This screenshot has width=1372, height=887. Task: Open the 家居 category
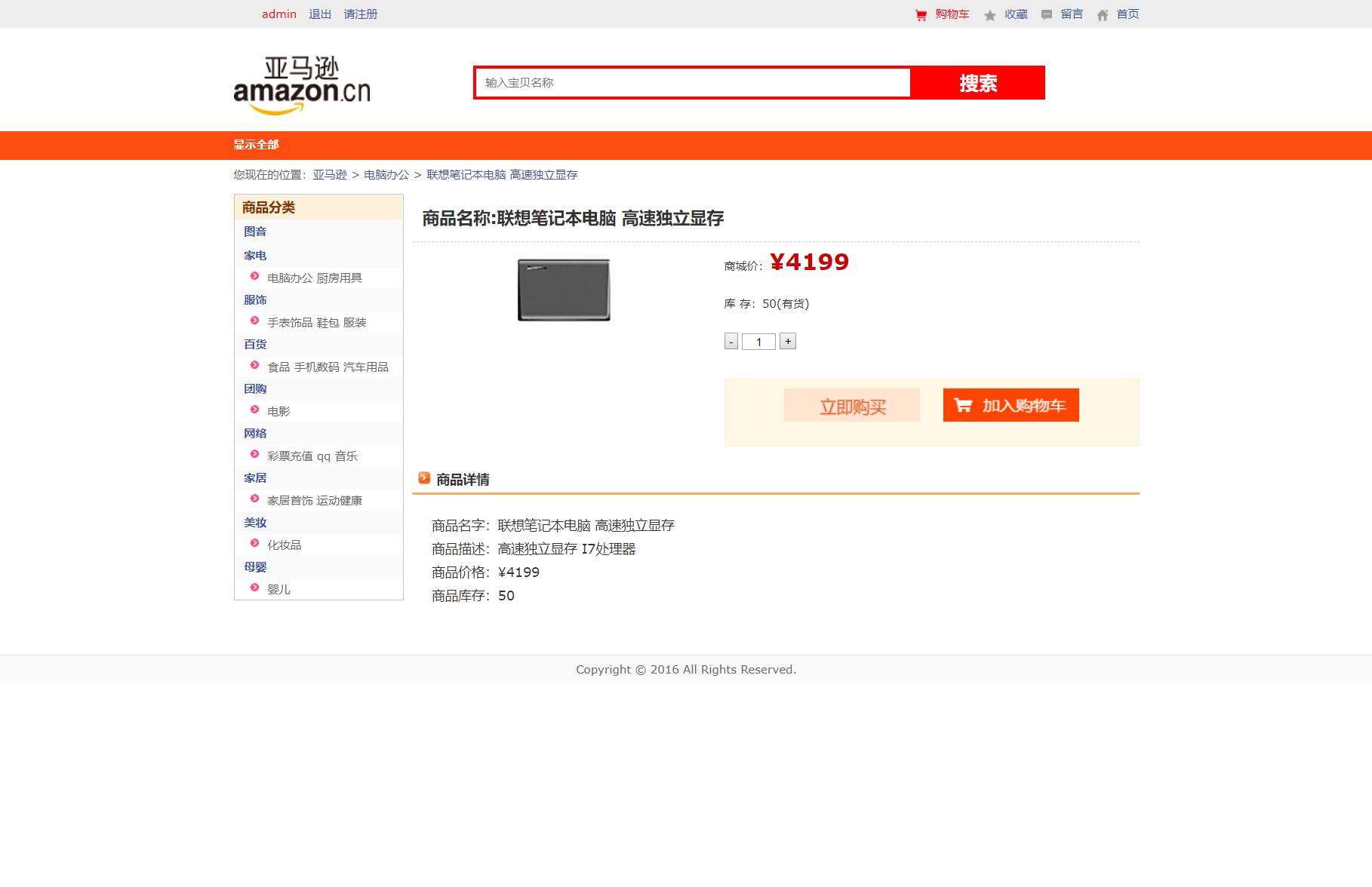[x=255, y=478]
